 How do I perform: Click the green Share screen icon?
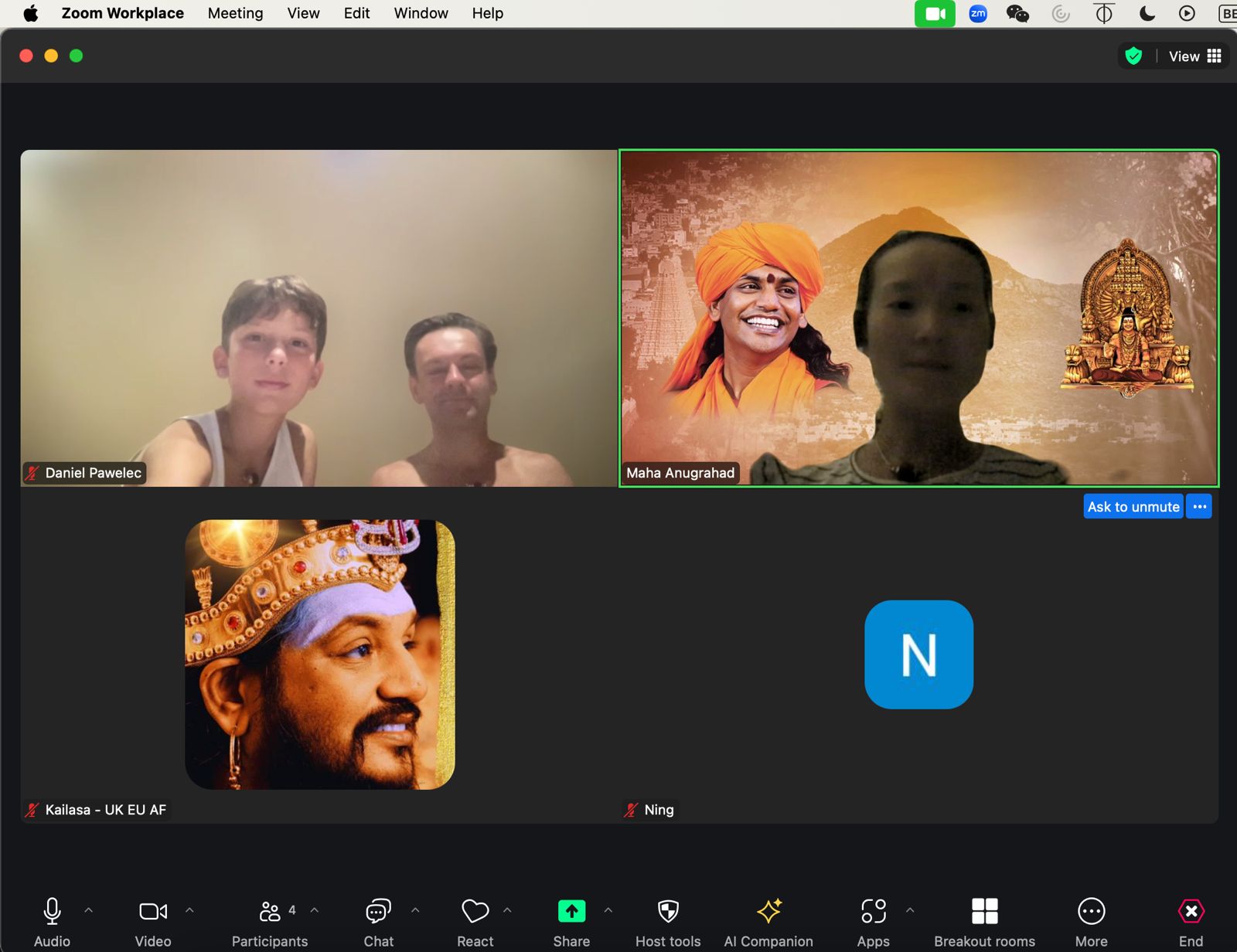coord(571,912)
